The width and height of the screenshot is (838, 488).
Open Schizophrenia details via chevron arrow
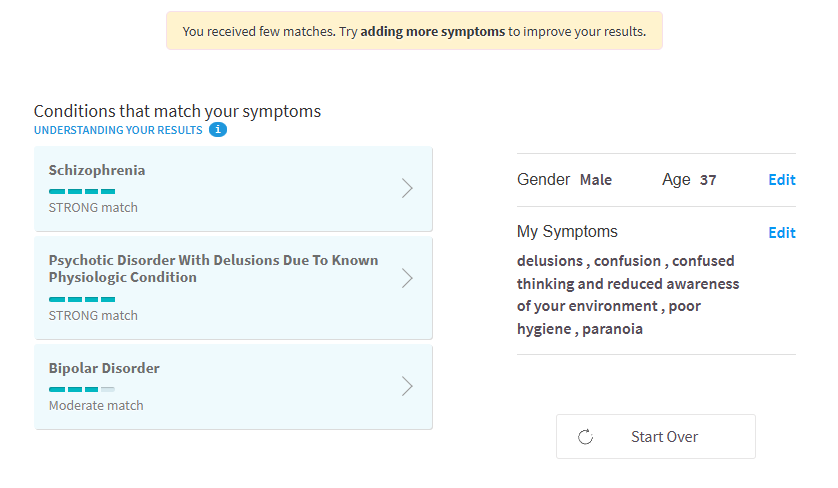(x=407, y=188)
